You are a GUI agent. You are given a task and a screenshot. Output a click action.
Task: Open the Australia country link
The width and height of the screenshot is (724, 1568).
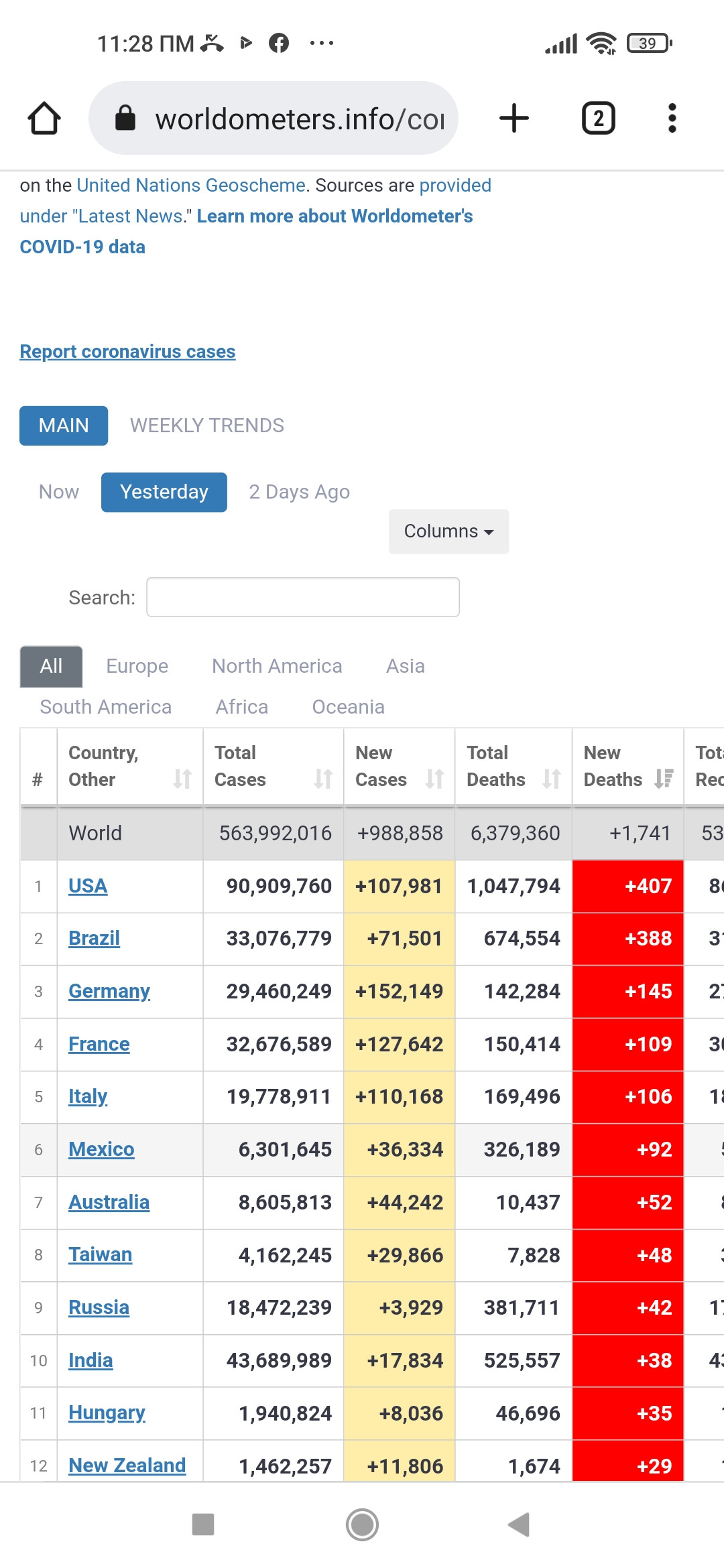(109, 1202)
